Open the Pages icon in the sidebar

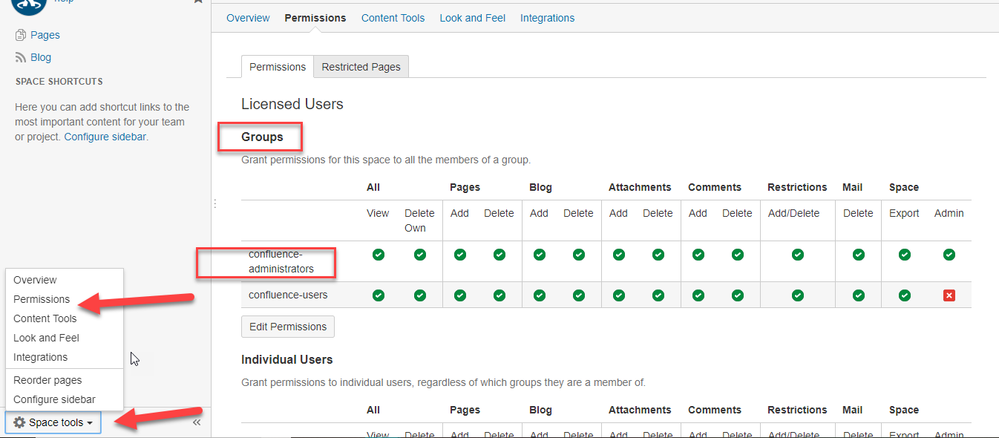[x=20, y=35]
